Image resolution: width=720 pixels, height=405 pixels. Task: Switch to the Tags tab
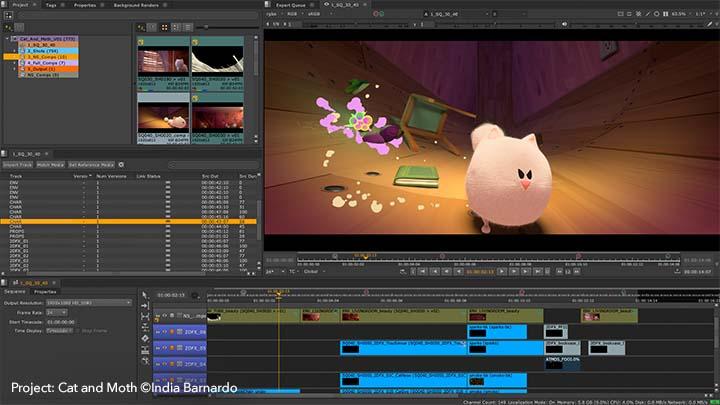tap(50, 5)
